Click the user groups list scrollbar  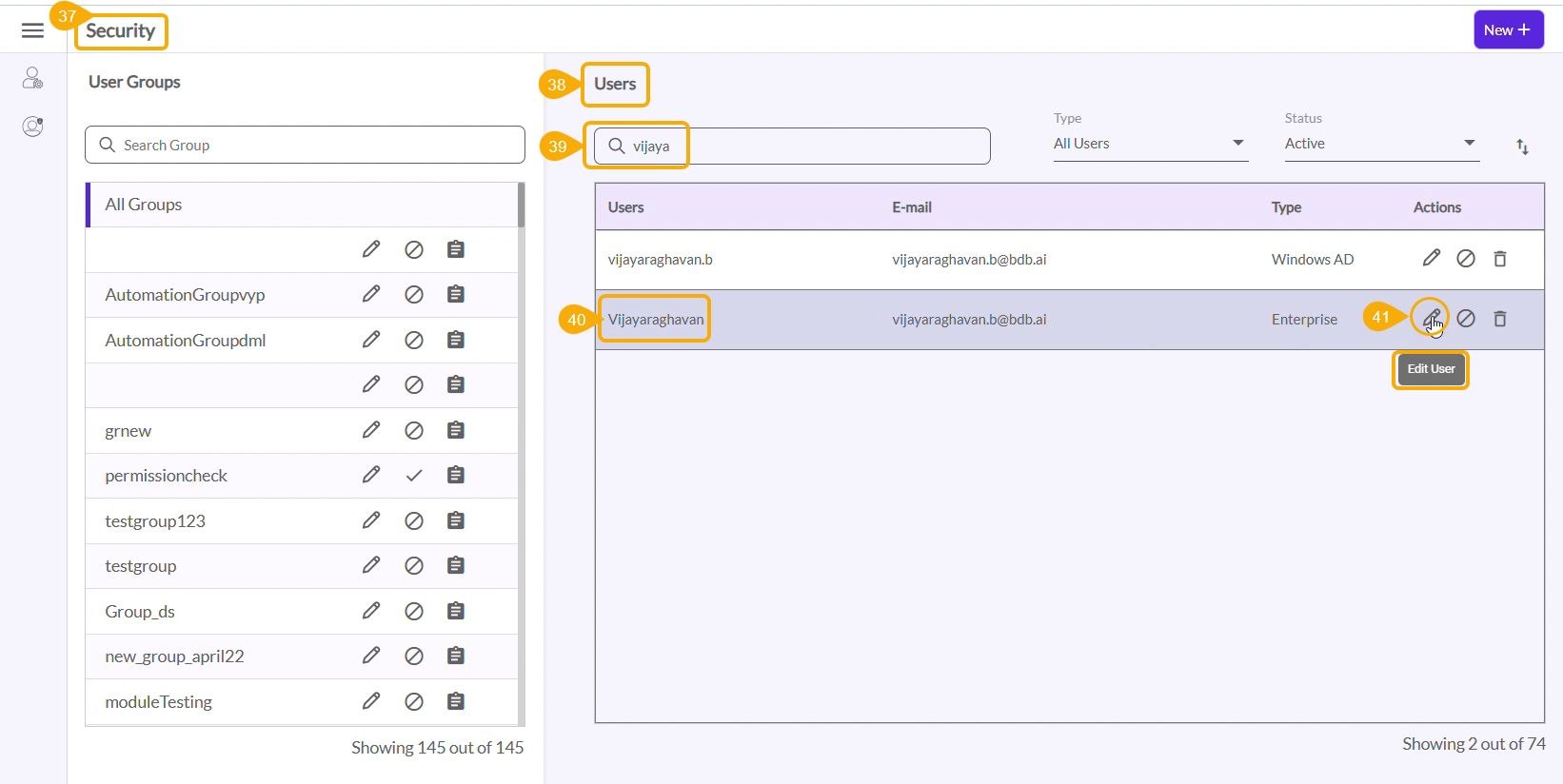[521, 206]
